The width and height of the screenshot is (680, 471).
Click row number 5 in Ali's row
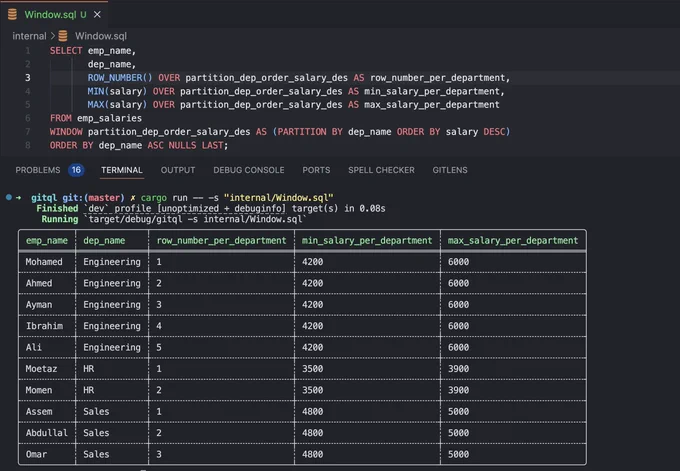tap(159, 347)
